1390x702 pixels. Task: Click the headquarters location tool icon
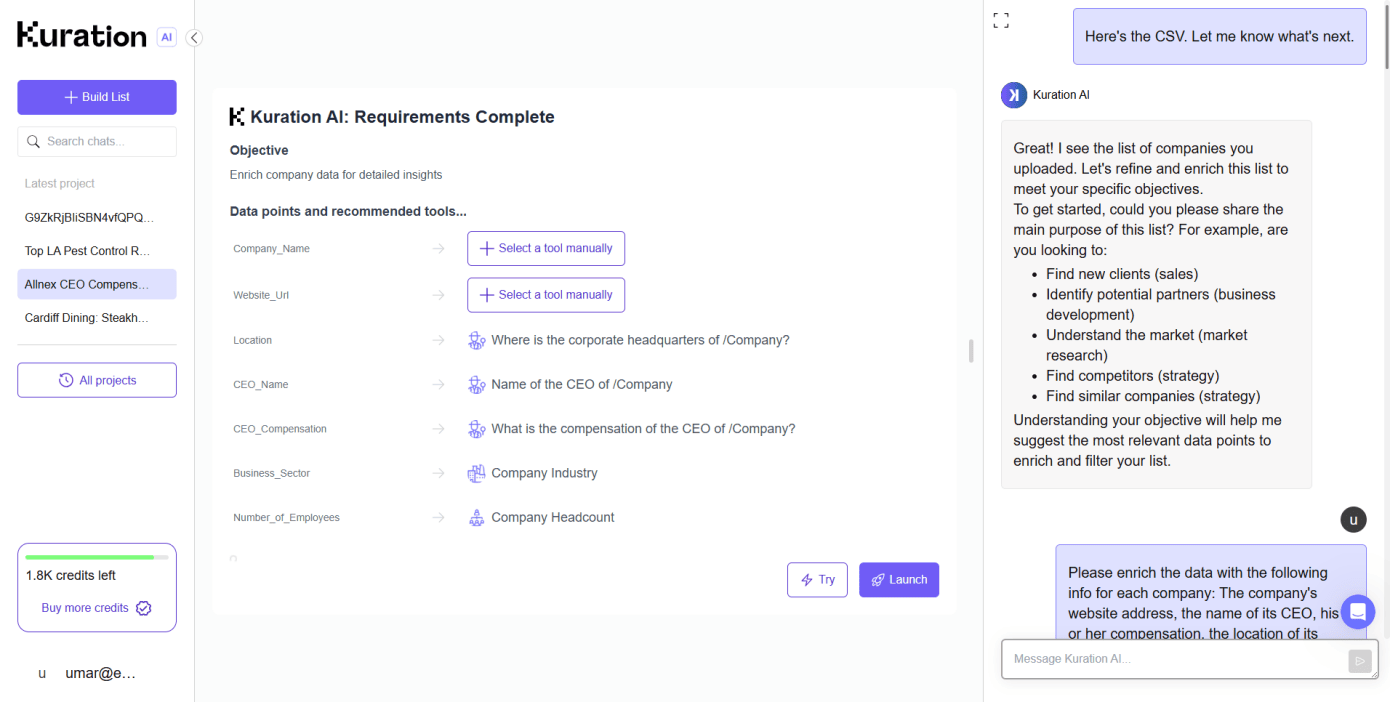click(477, 340)
